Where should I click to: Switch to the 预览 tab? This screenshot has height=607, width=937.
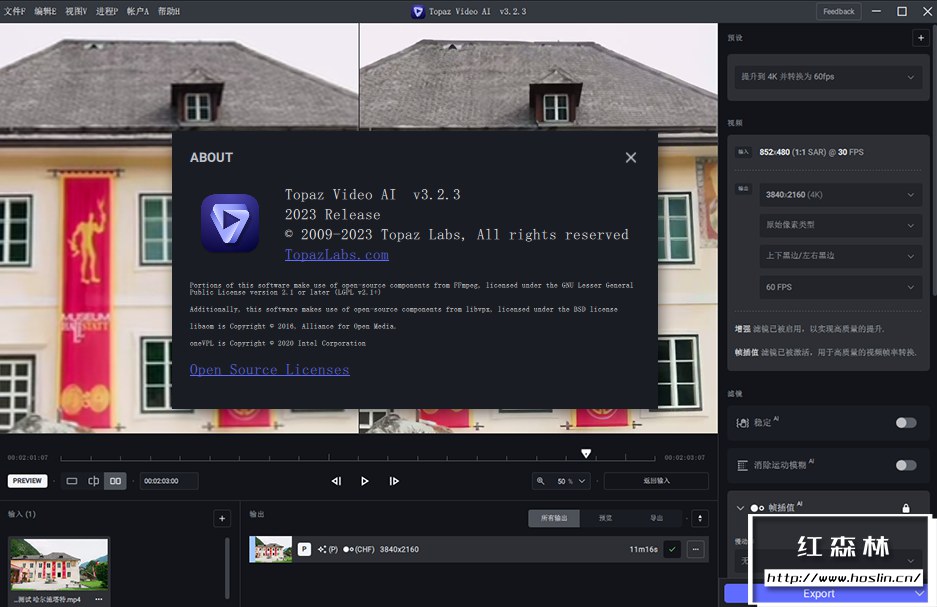605,518
